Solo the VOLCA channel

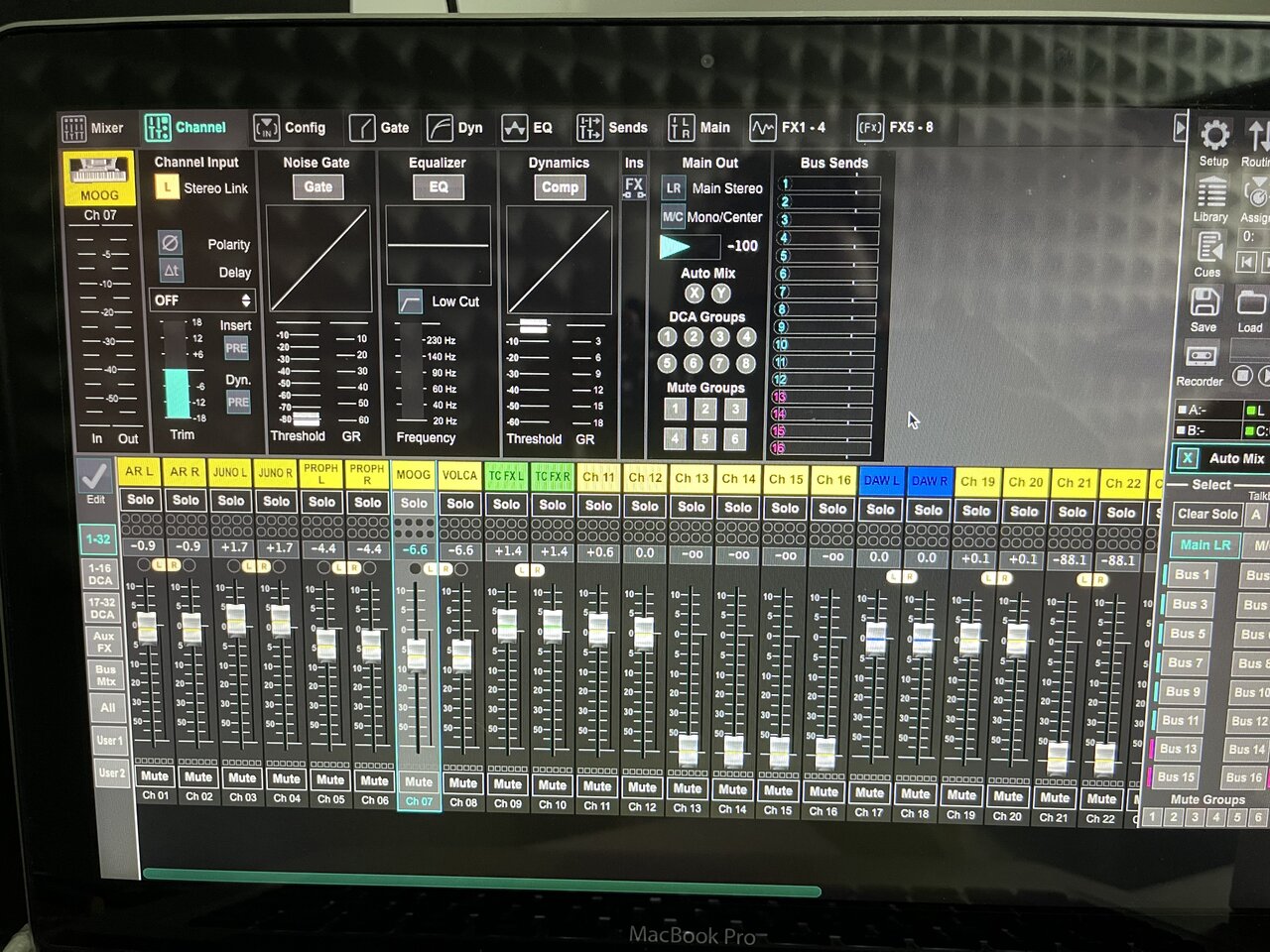coord(460,504)
